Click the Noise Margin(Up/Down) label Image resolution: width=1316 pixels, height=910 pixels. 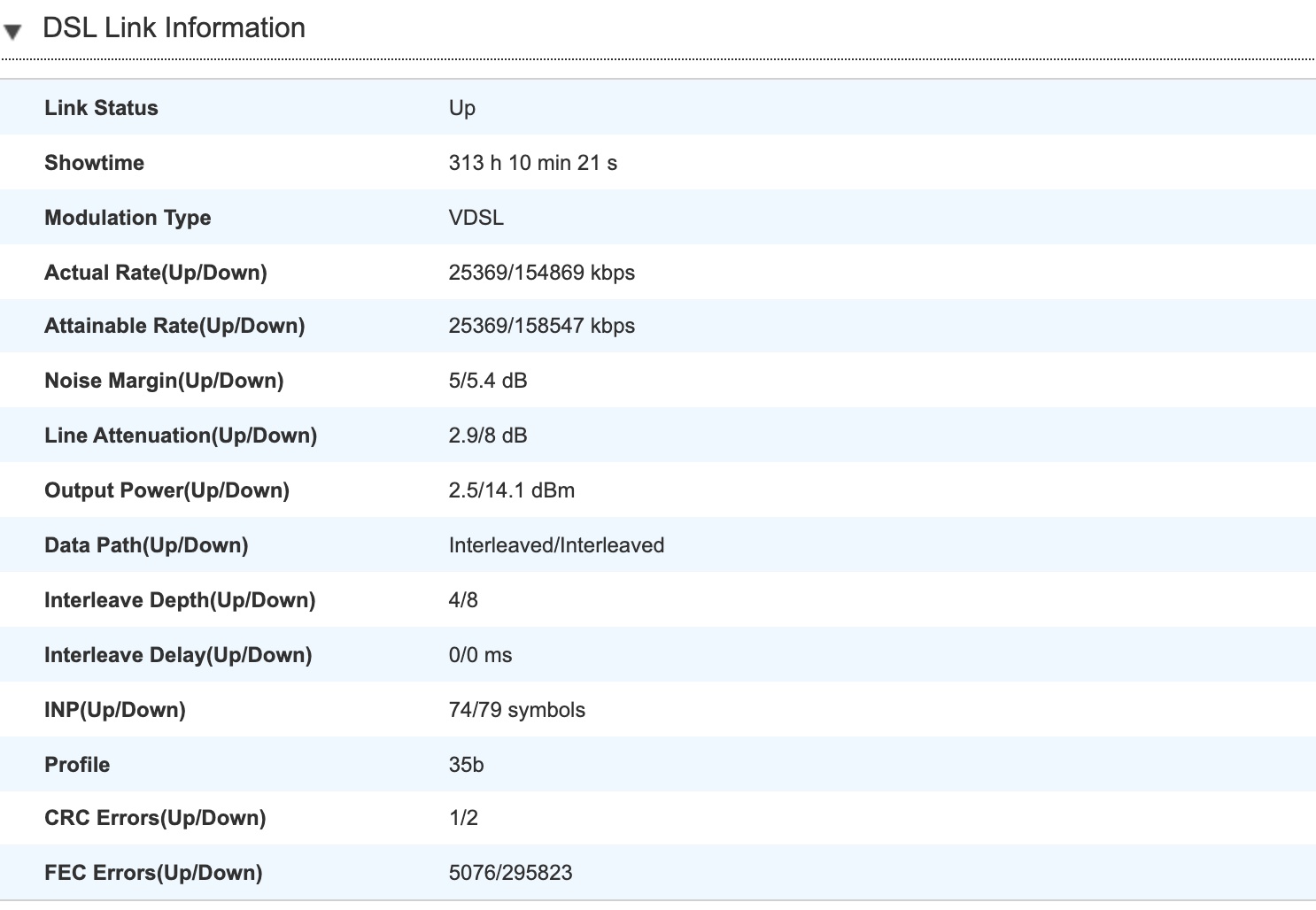tap(164, 381)
